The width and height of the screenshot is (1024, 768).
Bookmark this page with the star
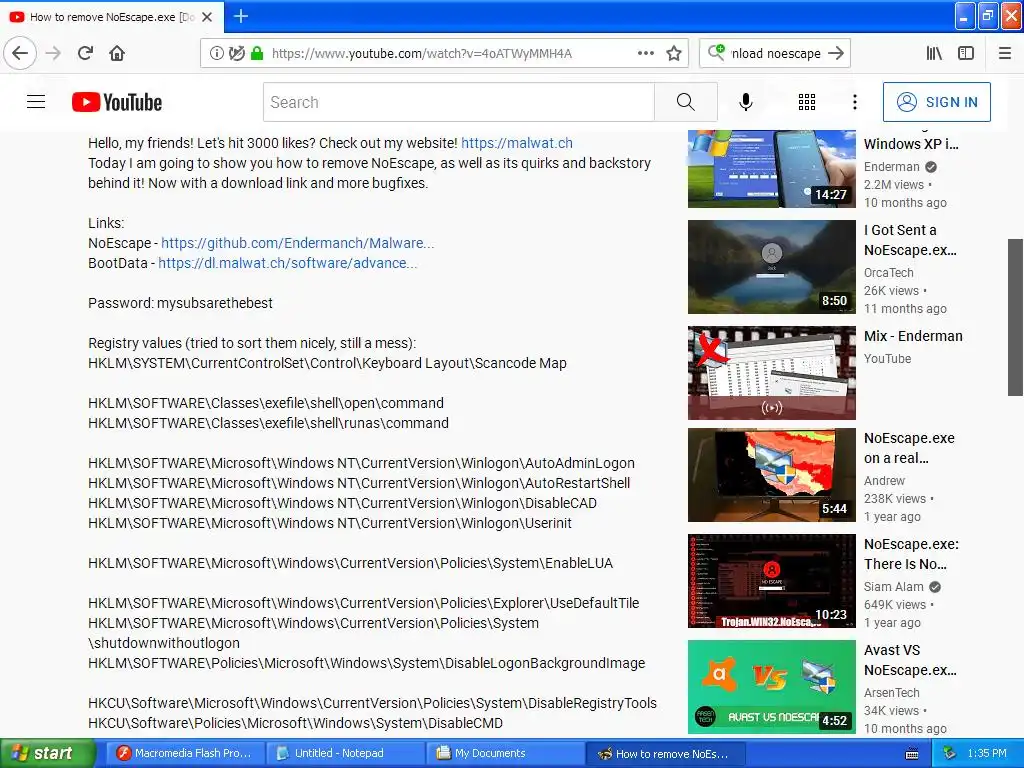(x=674, y=54)
